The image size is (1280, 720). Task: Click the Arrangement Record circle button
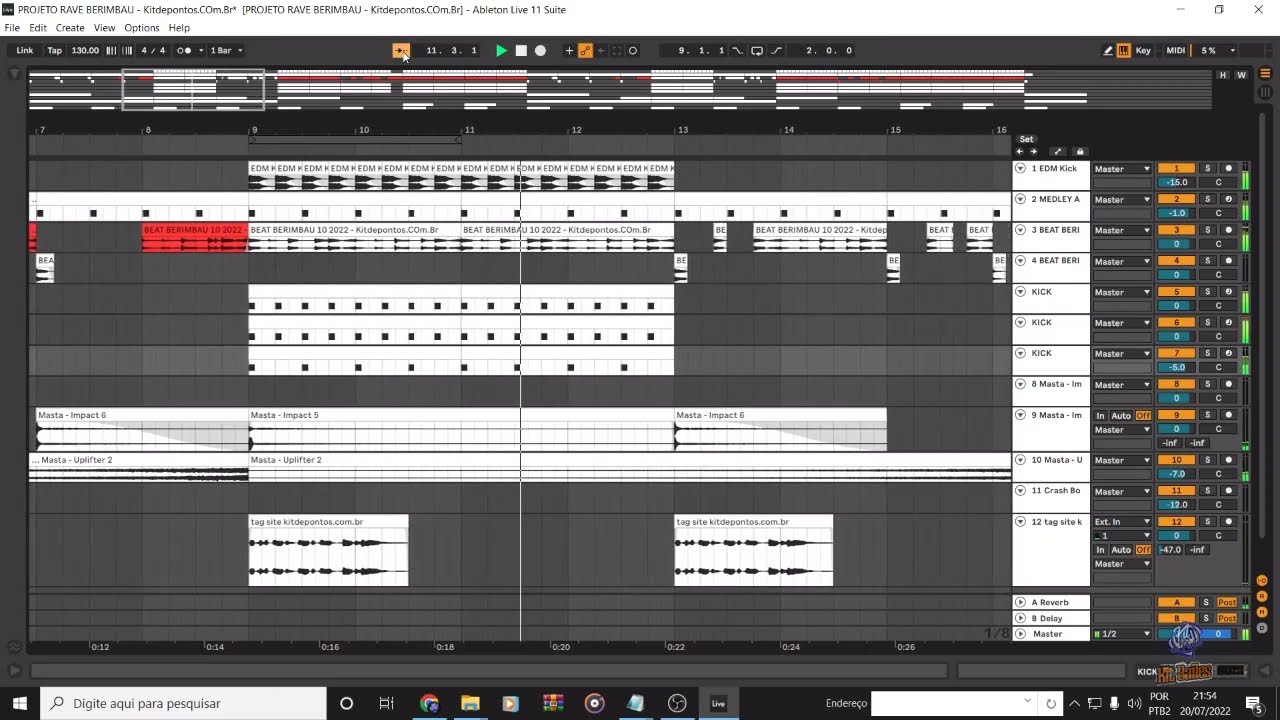pyautogui.click(x=540, y=50)
